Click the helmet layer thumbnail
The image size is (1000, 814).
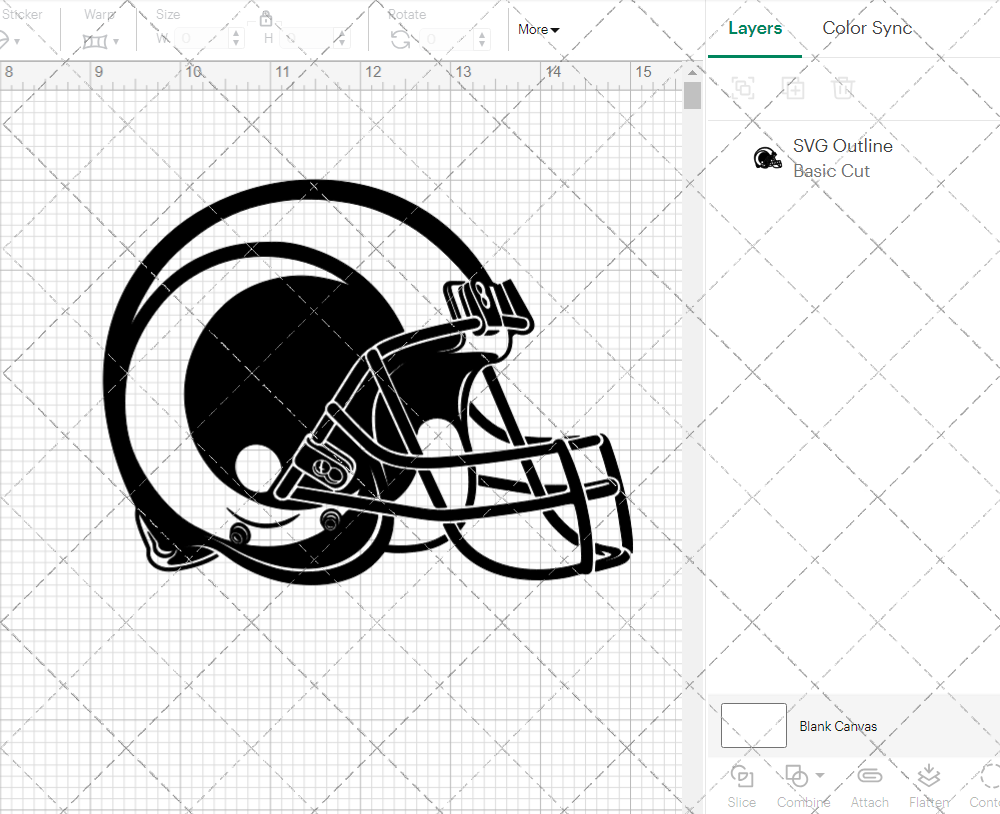(x=768, y=158)
